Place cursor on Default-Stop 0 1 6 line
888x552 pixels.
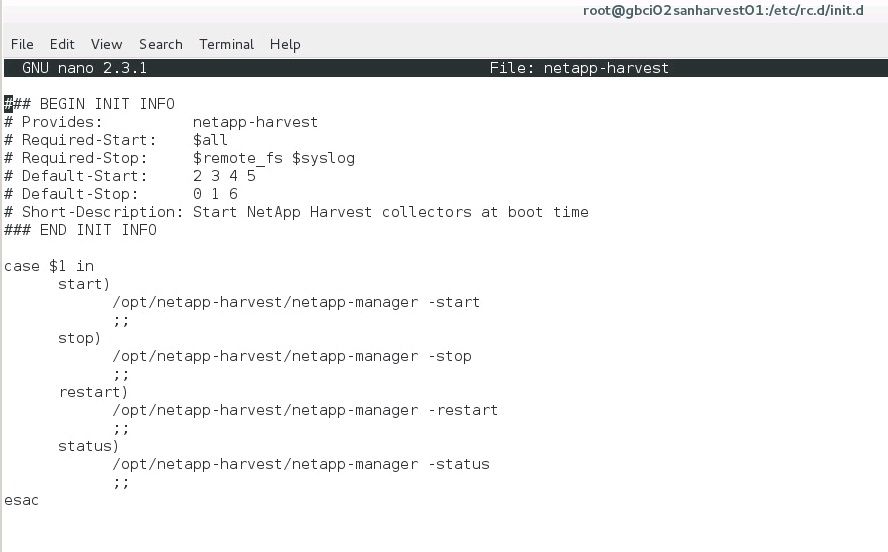[120, 194]
